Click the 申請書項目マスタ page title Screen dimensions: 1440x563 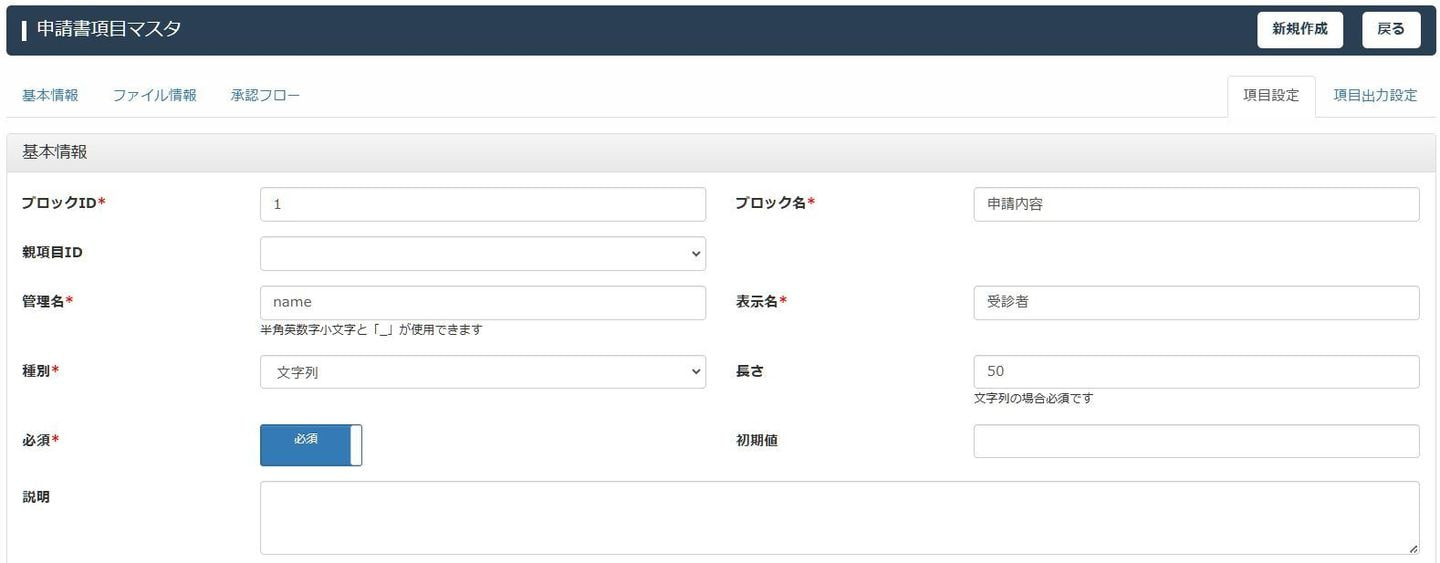tap(109, 29)
